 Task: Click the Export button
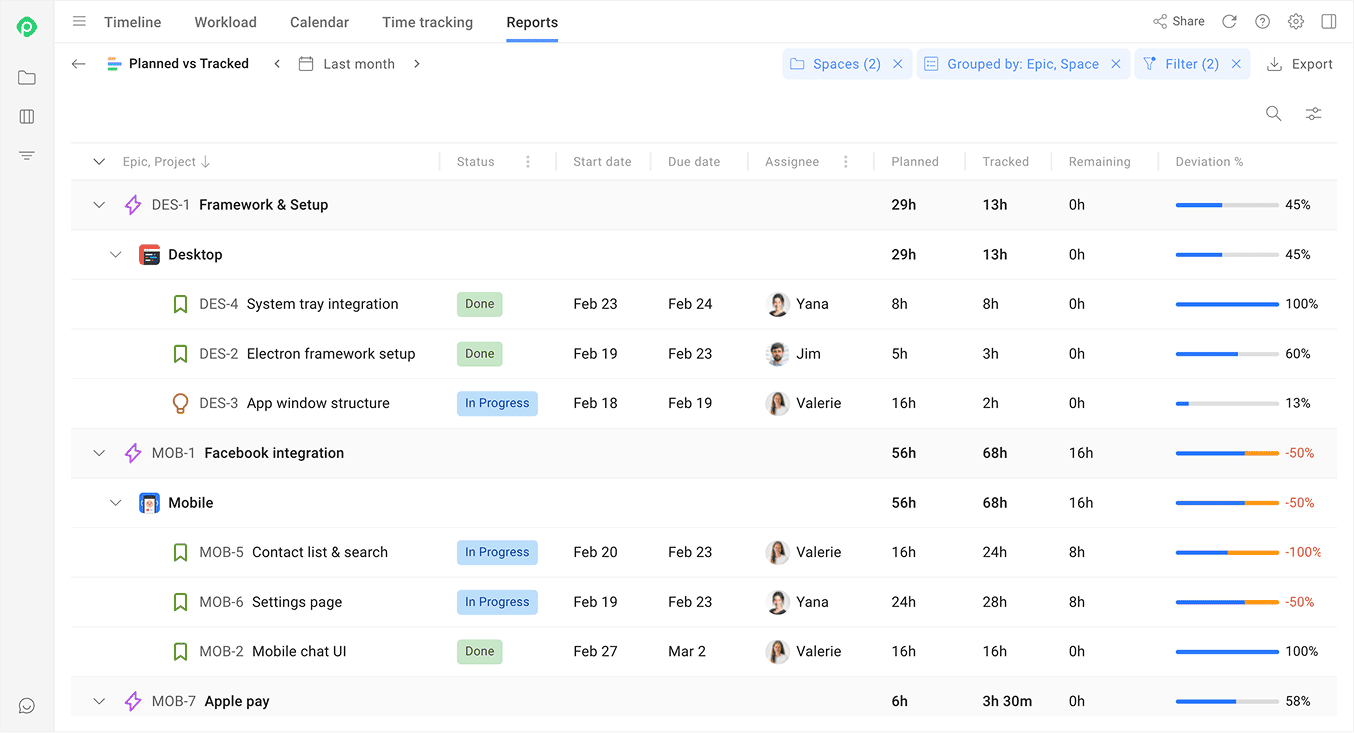pyautogui.click(x=1299, y=64)
